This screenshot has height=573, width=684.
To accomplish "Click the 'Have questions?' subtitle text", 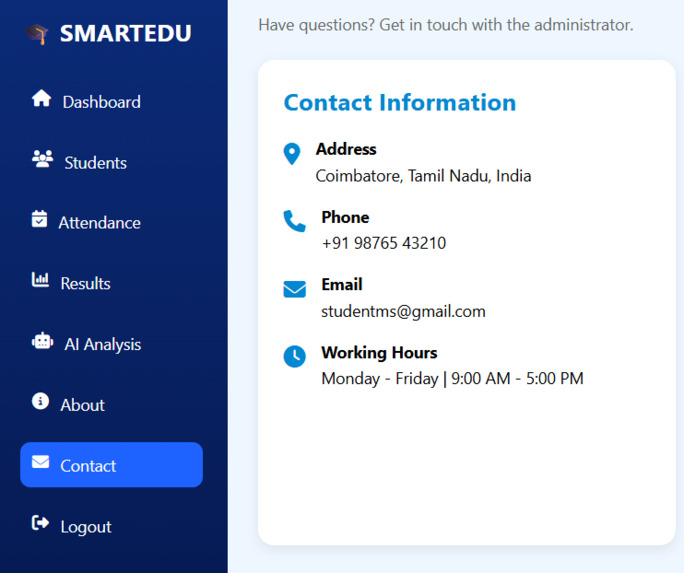I will (445, 25).
